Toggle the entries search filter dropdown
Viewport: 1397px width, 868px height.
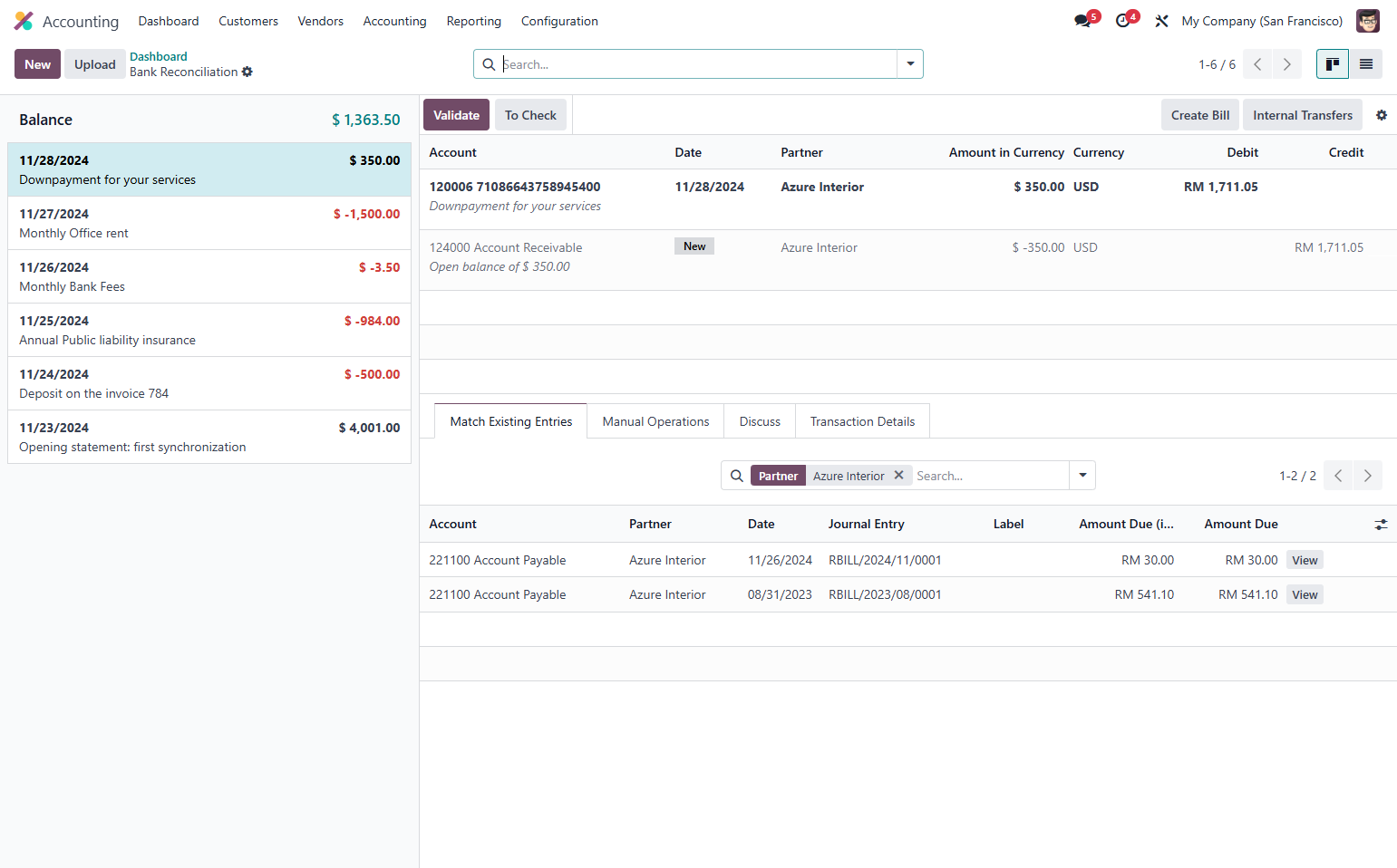(1082, 476)
